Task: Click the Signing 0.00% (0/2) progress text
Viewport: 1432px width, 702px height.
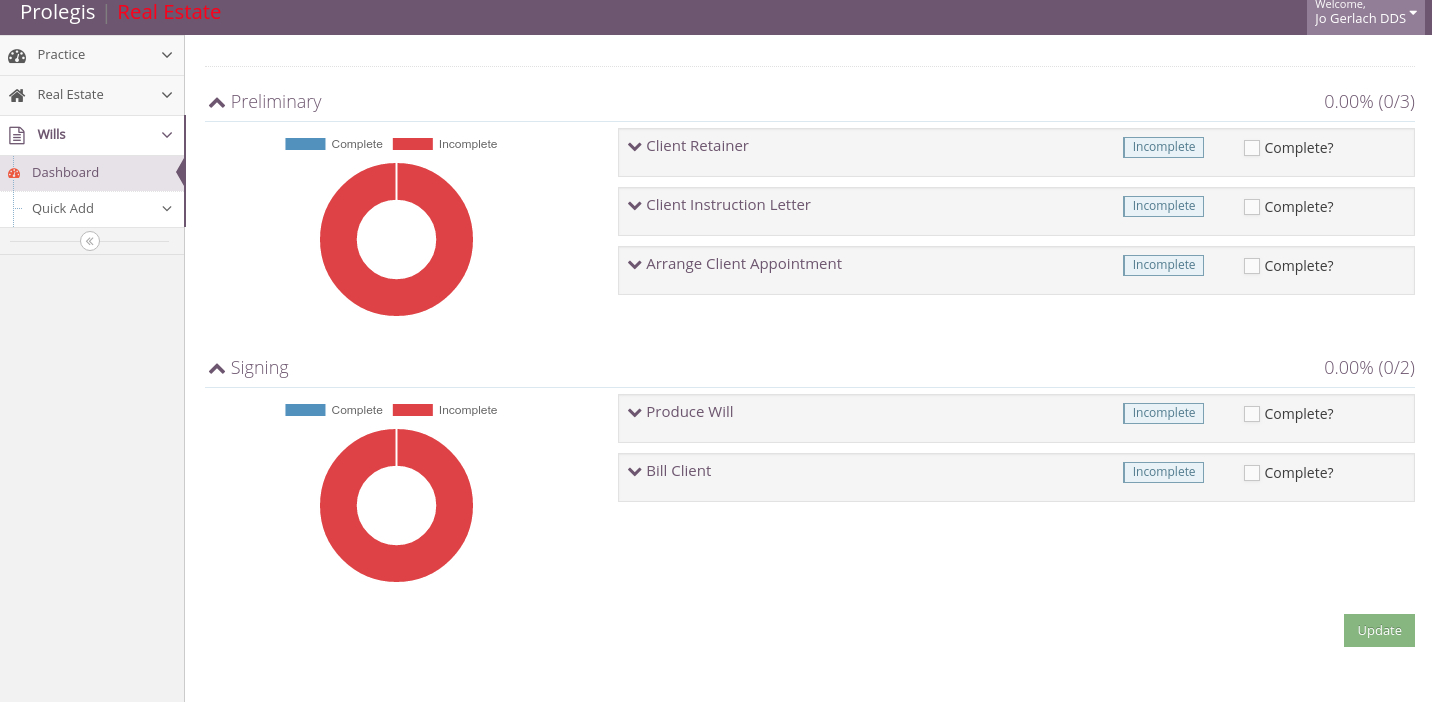Action: point(1369,368)
